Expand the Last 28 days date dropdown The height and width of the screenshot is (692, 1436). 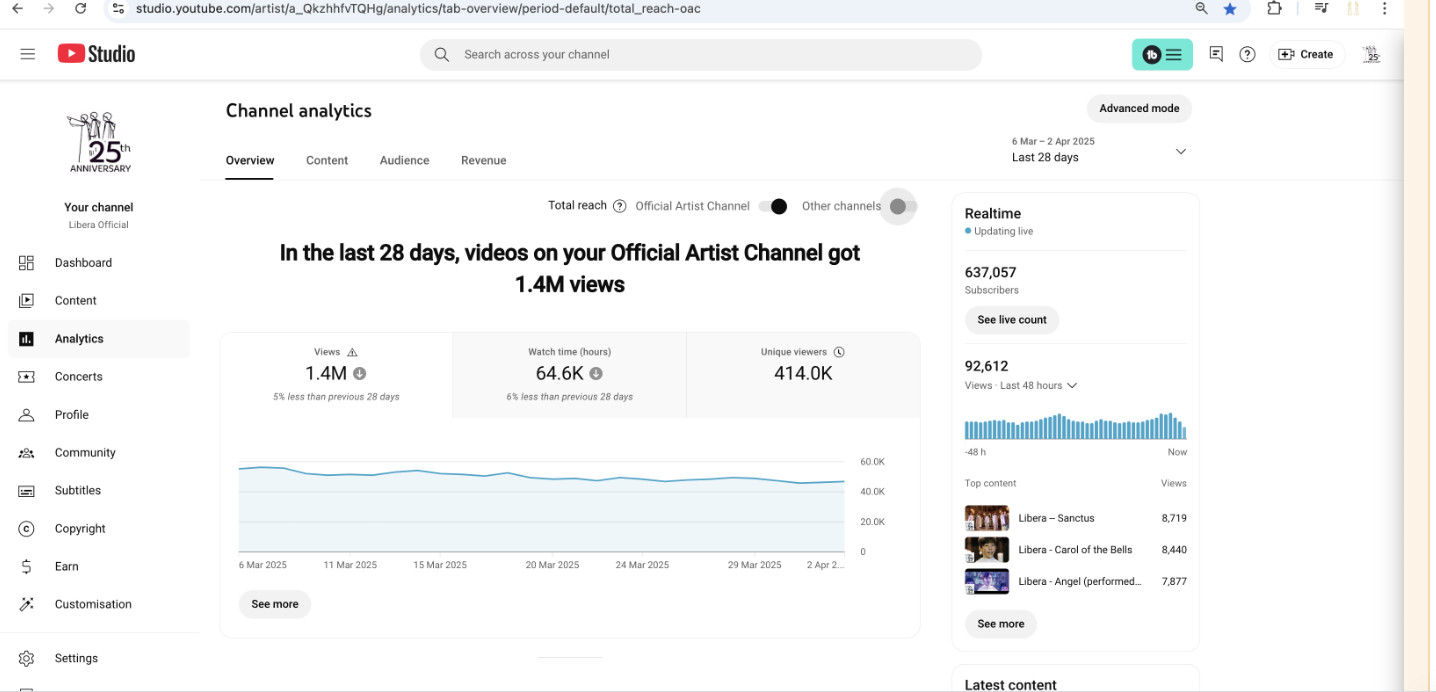pos(1180,152)
